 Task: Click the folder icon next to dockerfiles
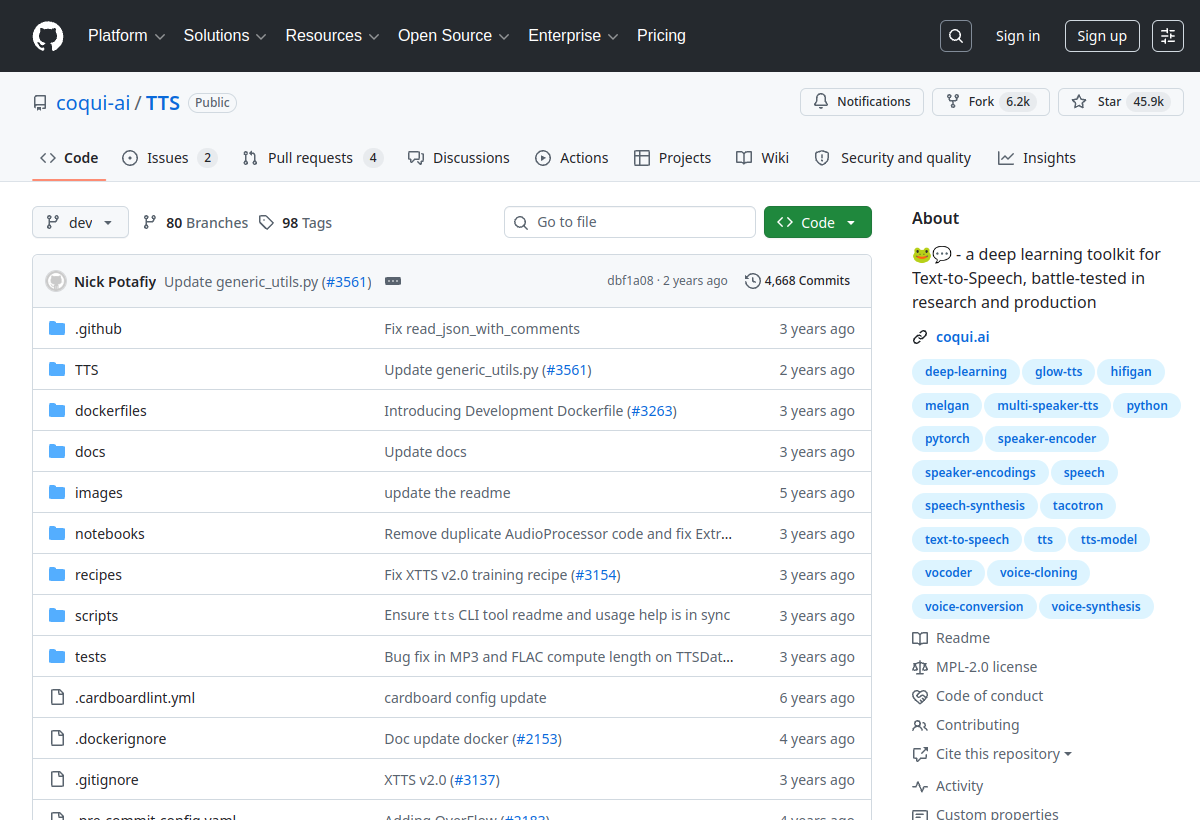57,411
